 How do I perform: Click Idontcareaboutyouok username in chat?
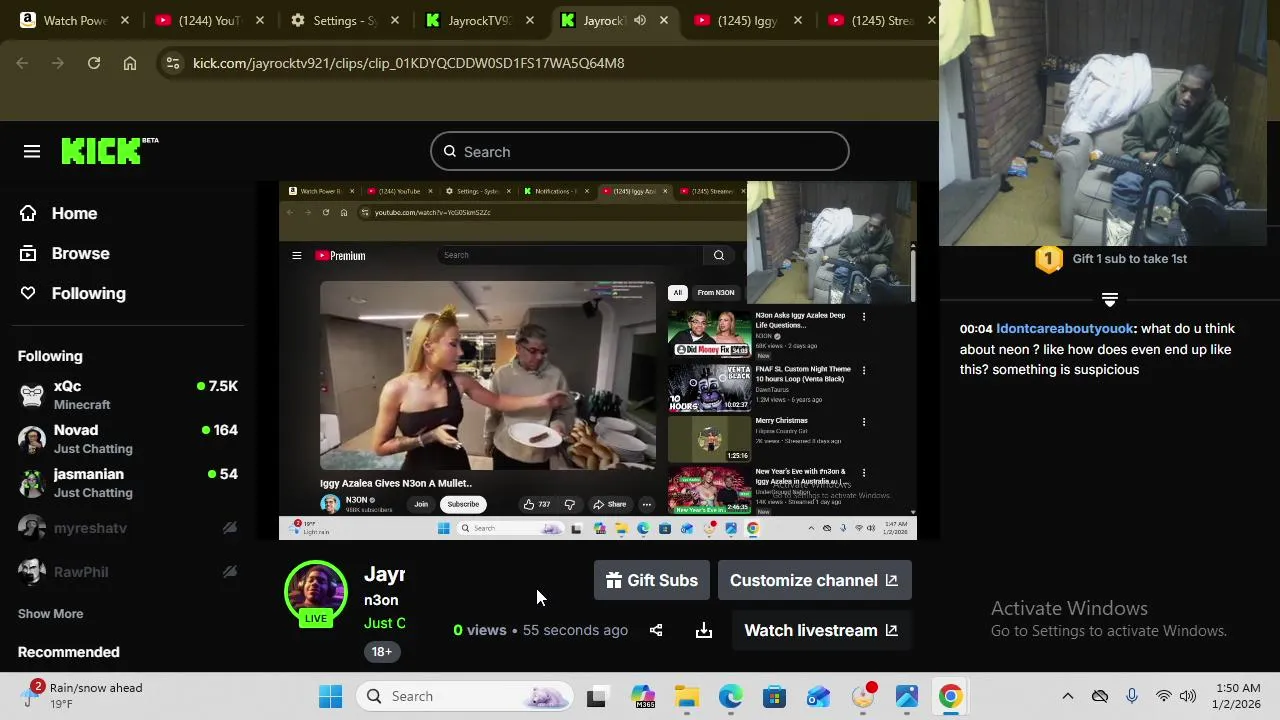point(1065,328)
